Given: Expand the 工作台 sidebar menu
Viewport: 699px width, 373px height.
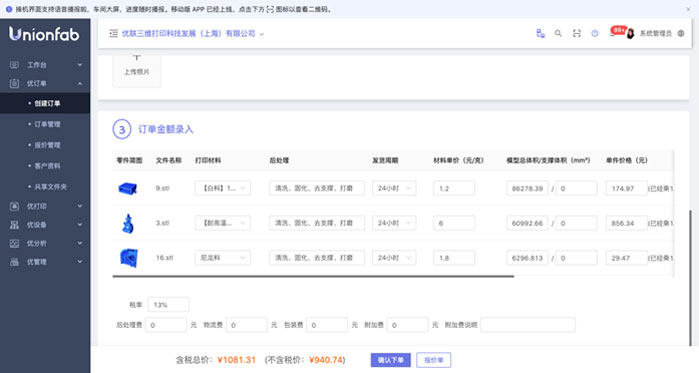Looking at the screenshot, I should [x=45, y=65].
